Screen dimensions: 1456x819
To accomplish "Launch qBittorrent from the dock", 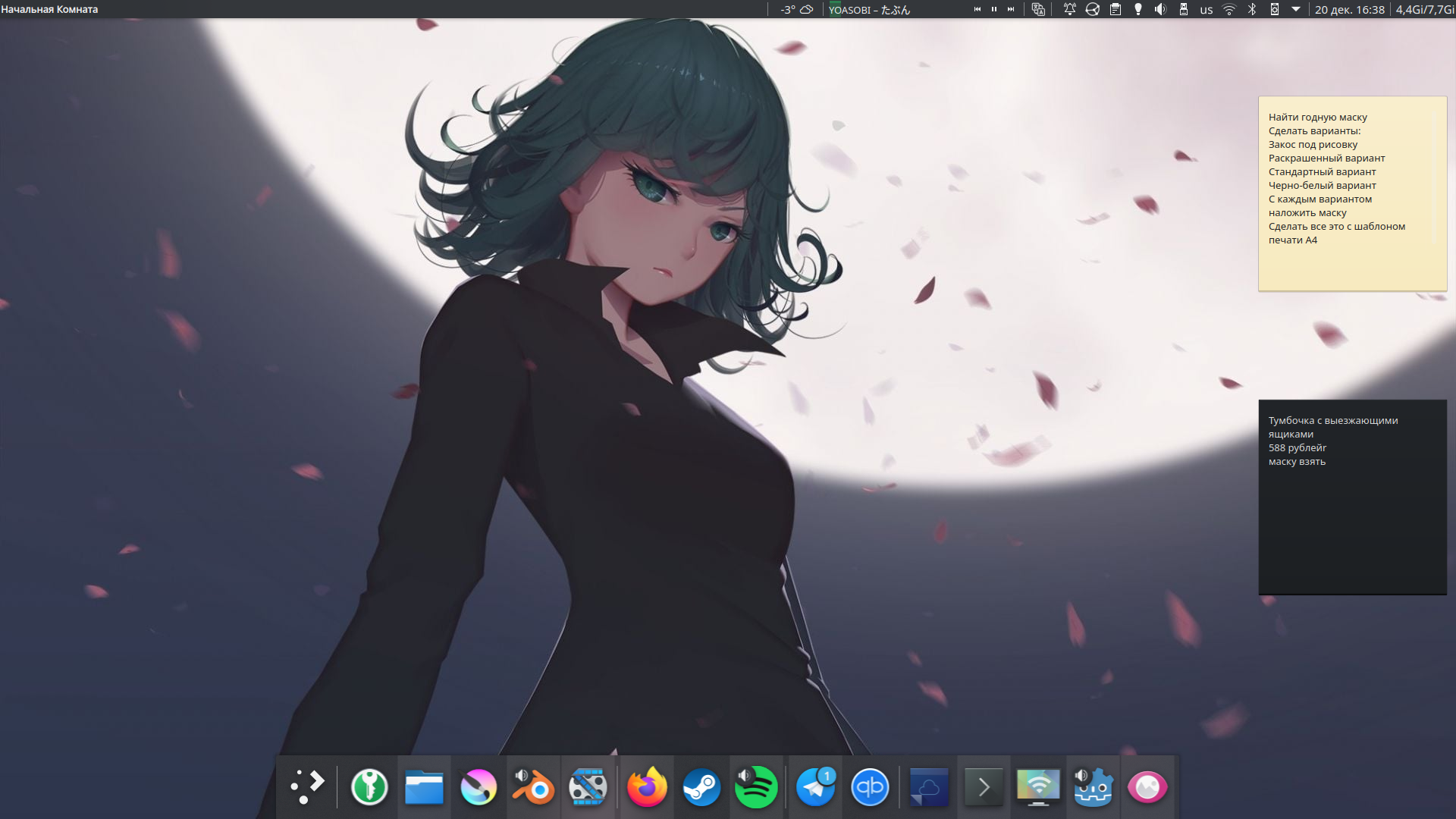I will (x=870, y=787).
